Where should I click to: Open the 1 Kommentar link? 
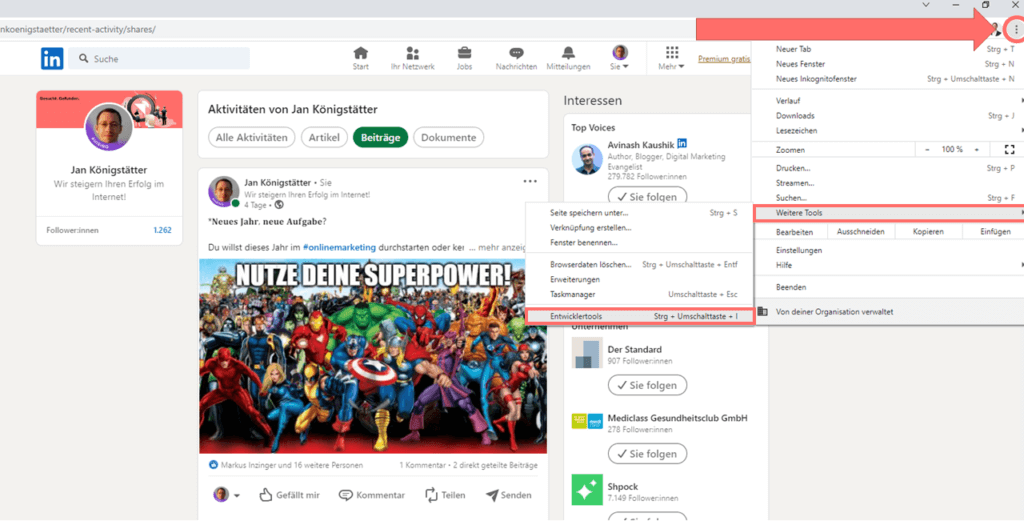[423, 466]
